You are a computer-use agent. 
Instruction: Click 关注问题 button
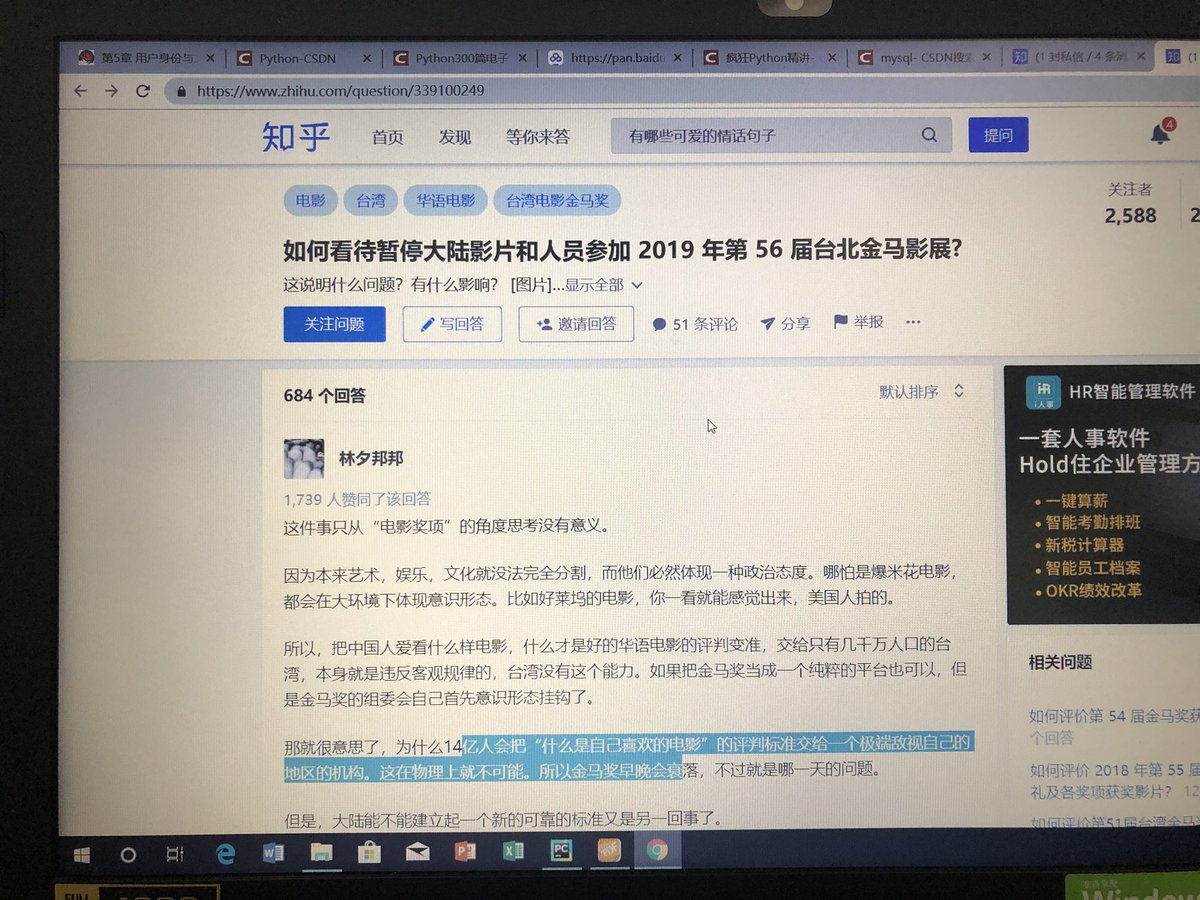334,324
